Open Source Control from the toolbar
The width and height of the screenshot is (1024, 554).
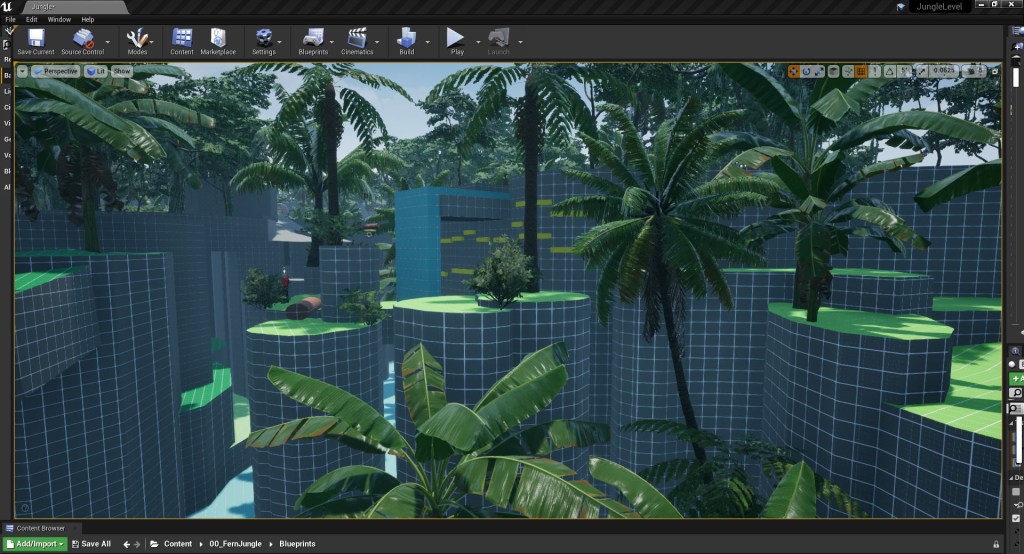click(x=84, y=40)
